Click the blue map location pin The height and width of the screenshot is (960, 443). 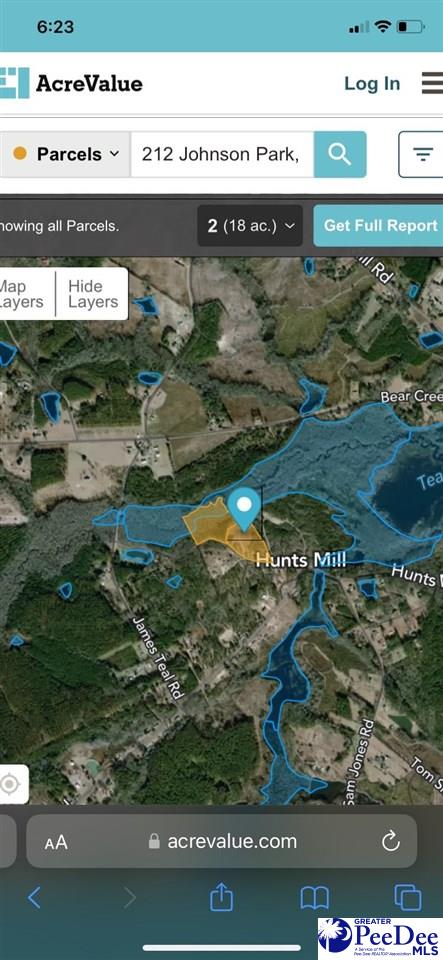(x=244, y=509)
